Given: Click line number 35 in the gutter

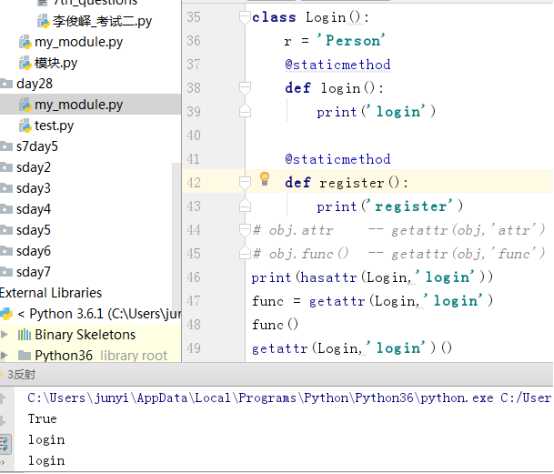Looking at the screenshot, I should (x=193, y=17).
